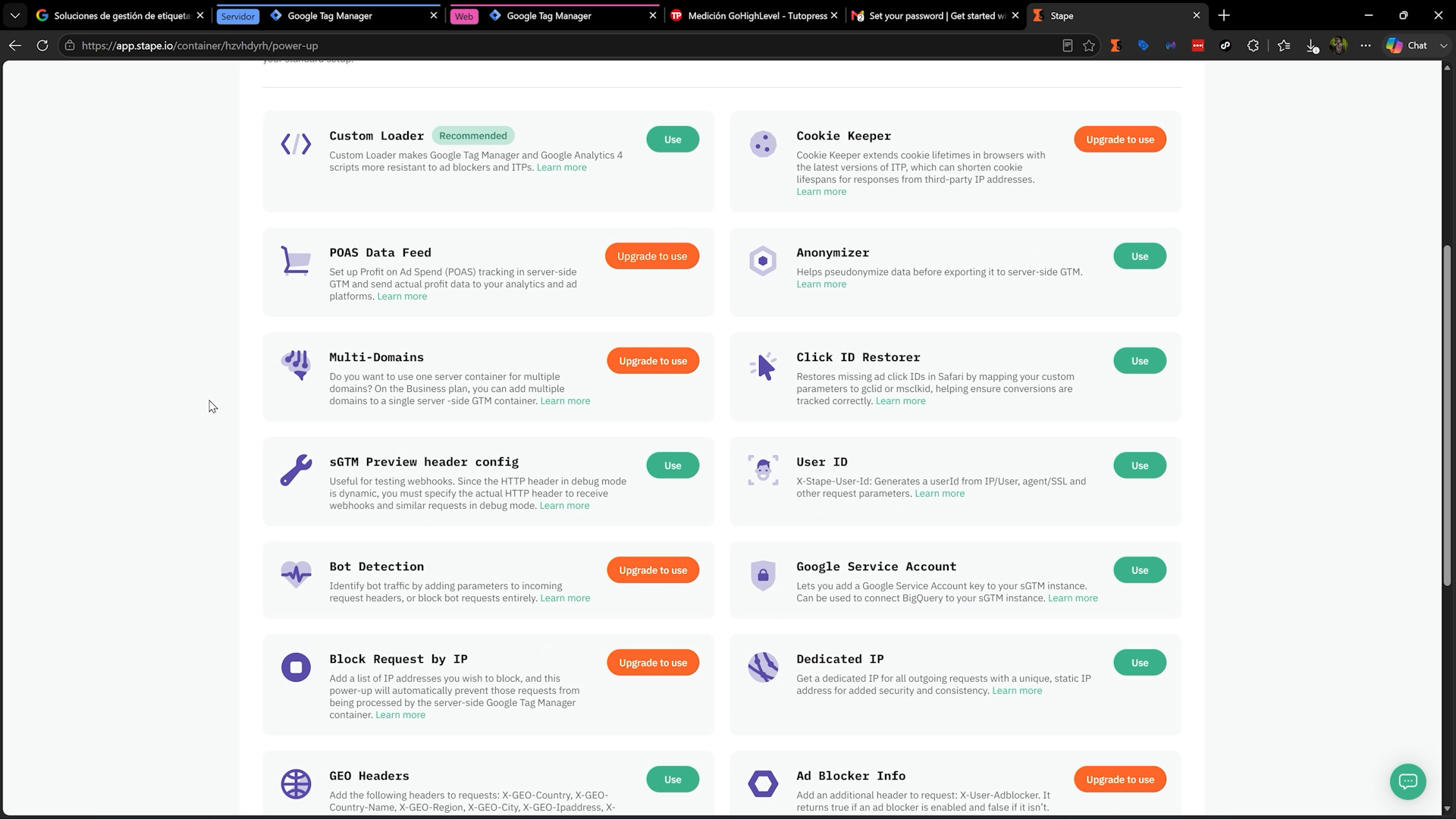Click the Google Service Account lock icon
Screen dimensions: 1456x819
(x=763, y=576)
